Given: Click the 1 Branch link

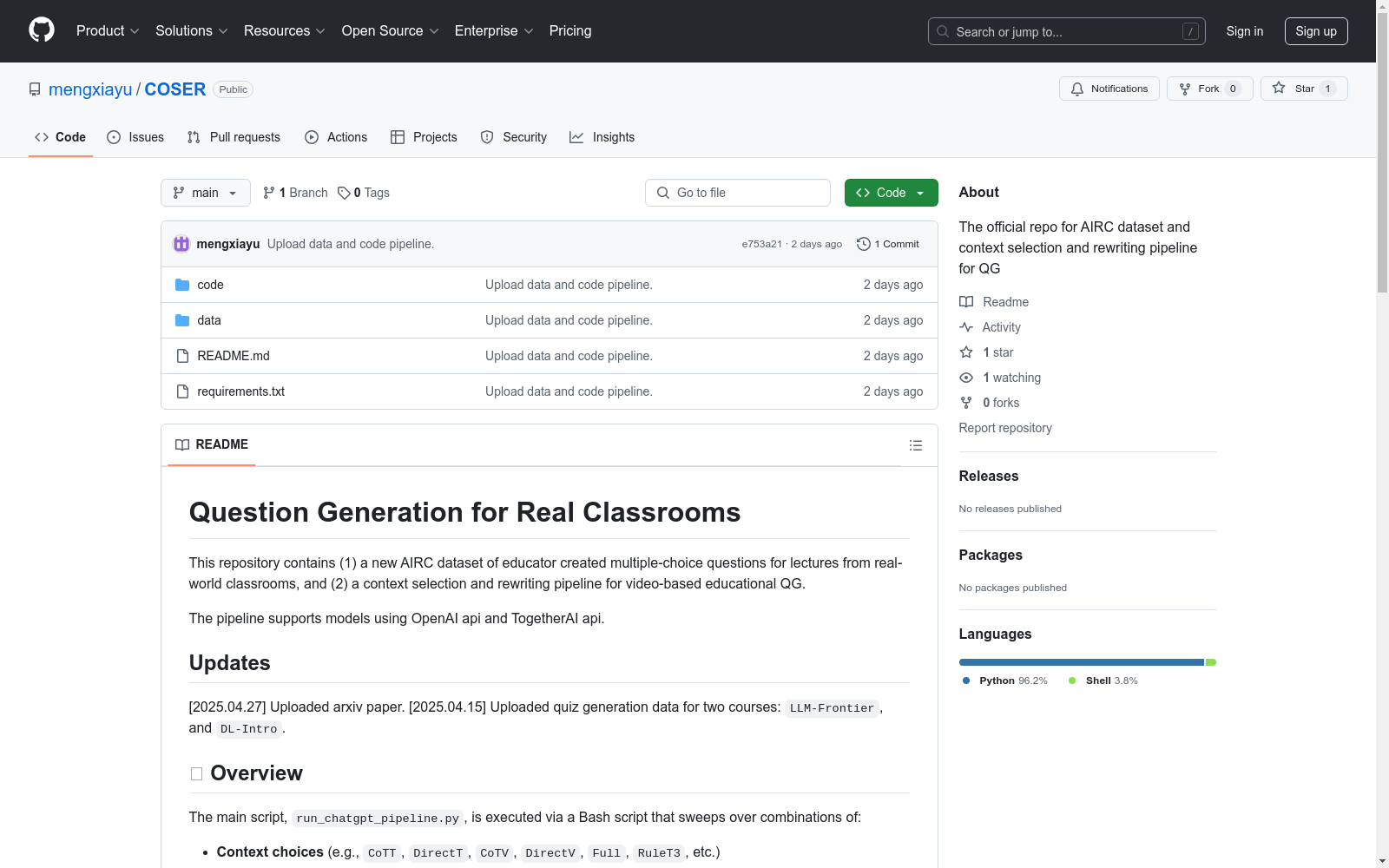Looking at the screenshot, I should pyautogui.click(x=295, y=193).
